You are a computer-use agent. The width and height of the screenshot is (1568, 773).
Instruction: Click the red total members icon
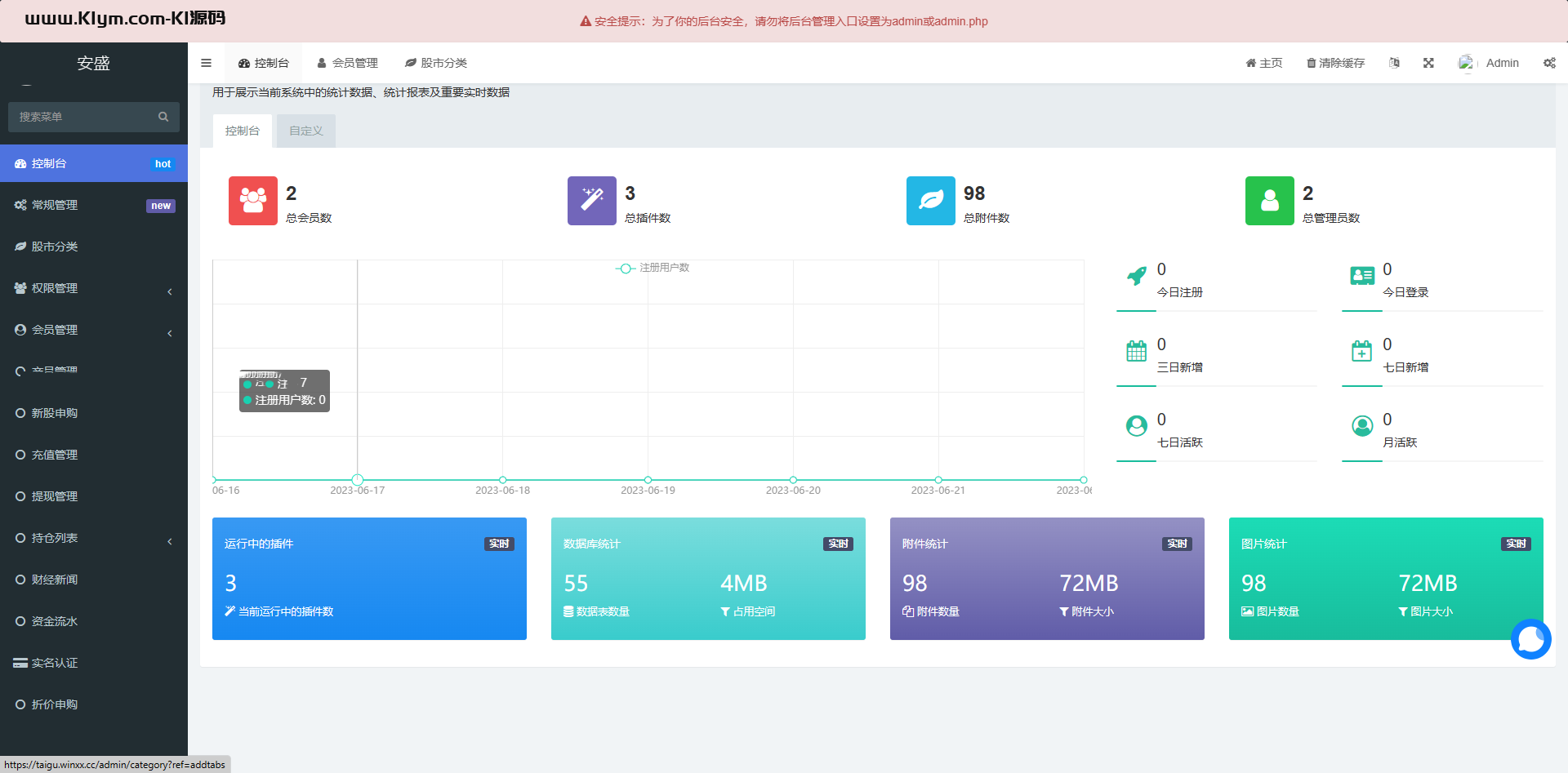(253, 201)
